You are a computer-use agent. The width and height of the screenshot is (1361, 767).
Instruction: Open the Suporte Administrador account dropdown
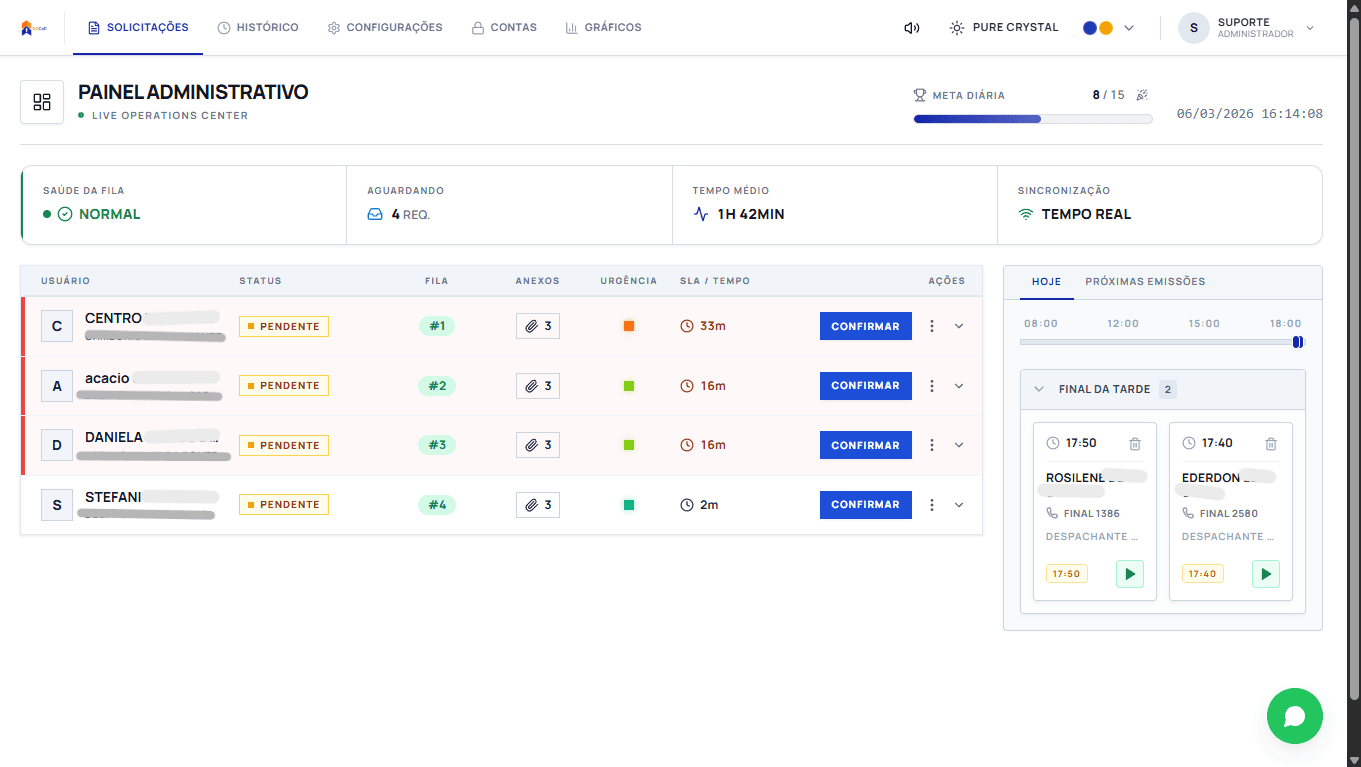tap(1248, 28)
